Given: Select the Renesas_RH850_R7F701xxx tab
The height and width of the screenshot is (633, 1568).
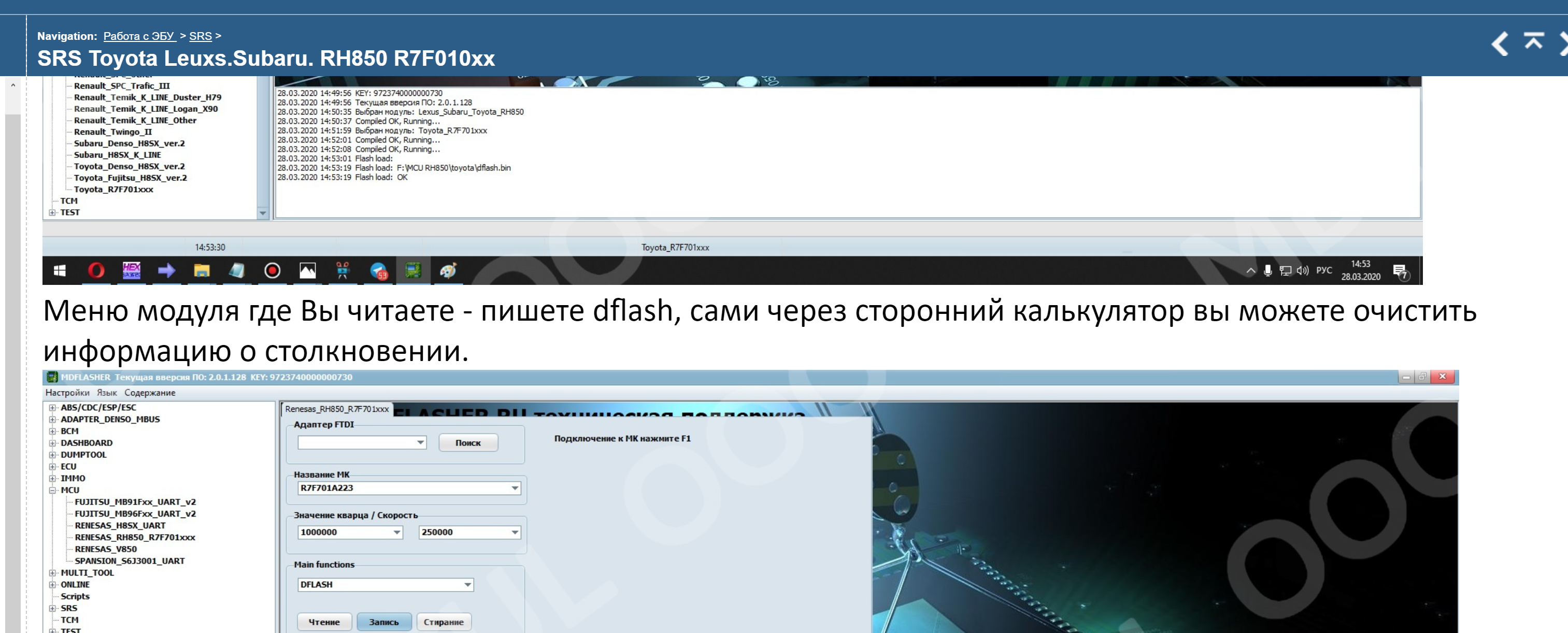Looking at the screenshot, I should (x=337, y=409).
